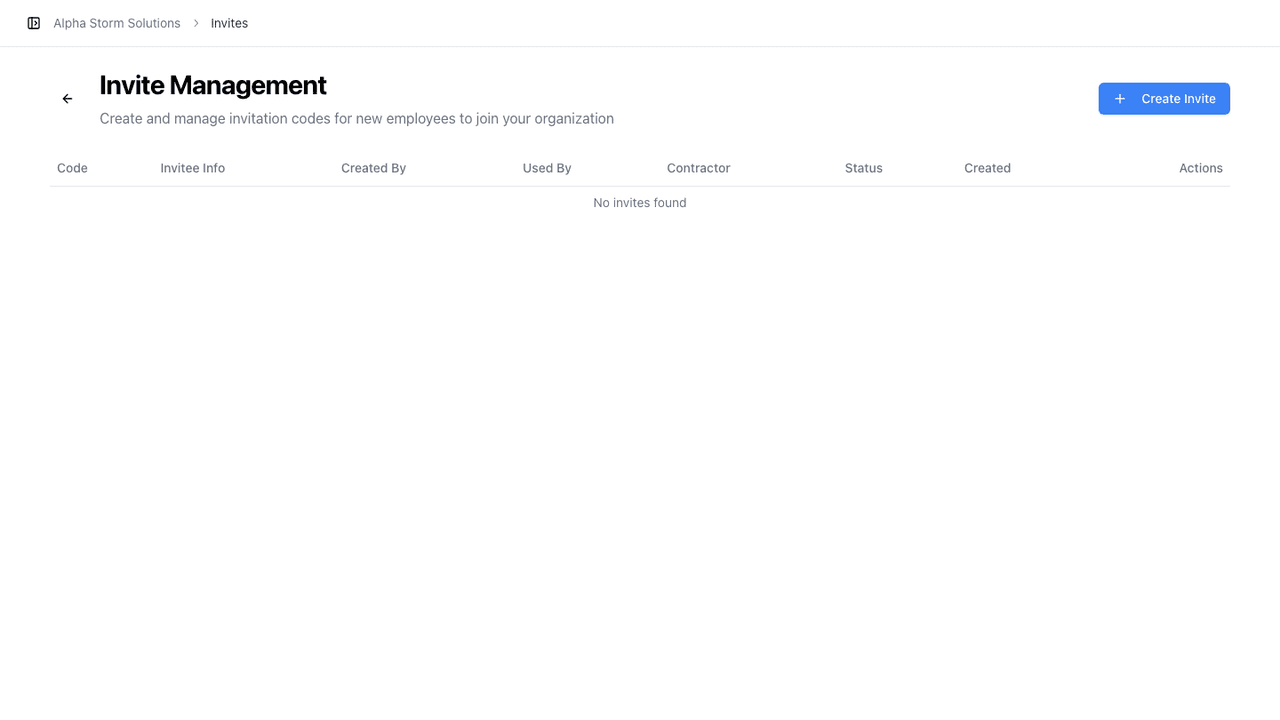Click the Contractor column header
The width and height of the screenshot is (1280, 720).
pyautogui.click(x=699, y=168)
